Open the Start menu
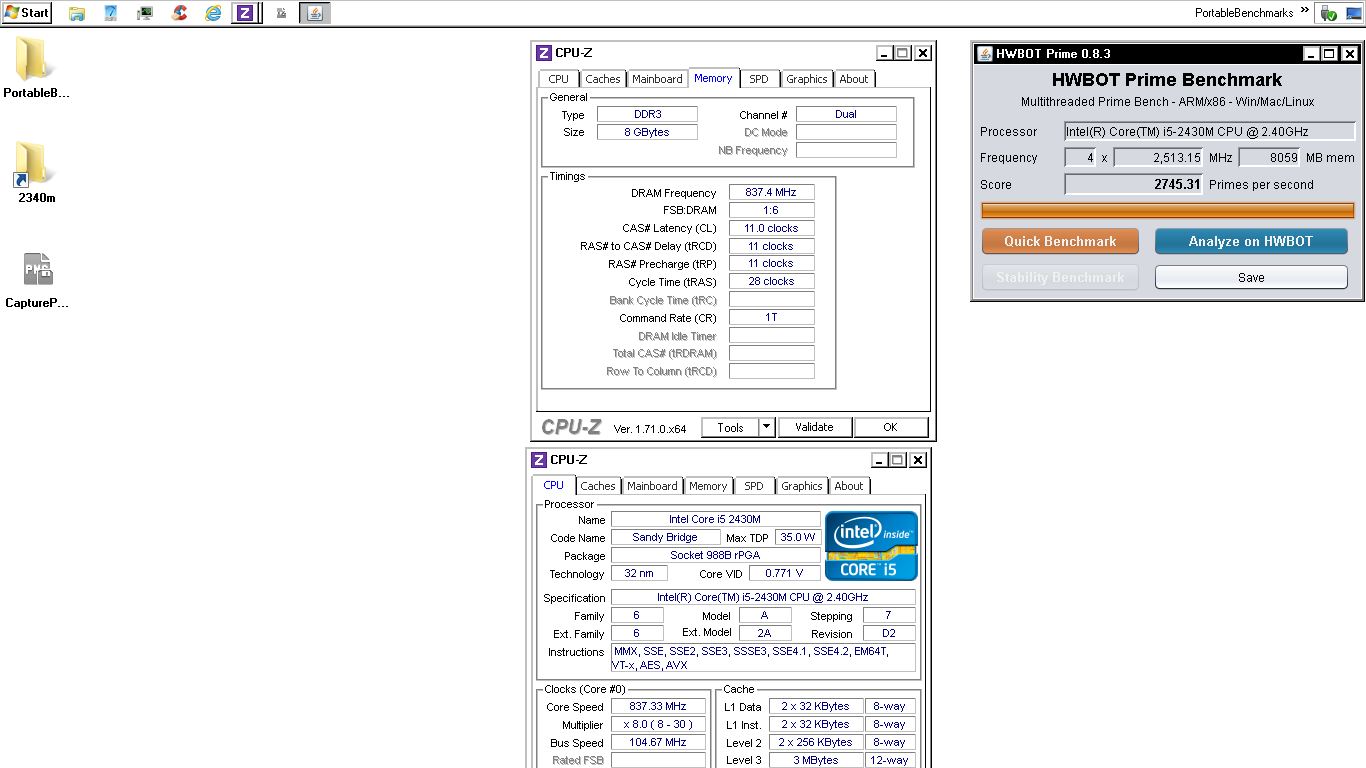The height and width of the screenshot is (768, 1366). [27, 13]
